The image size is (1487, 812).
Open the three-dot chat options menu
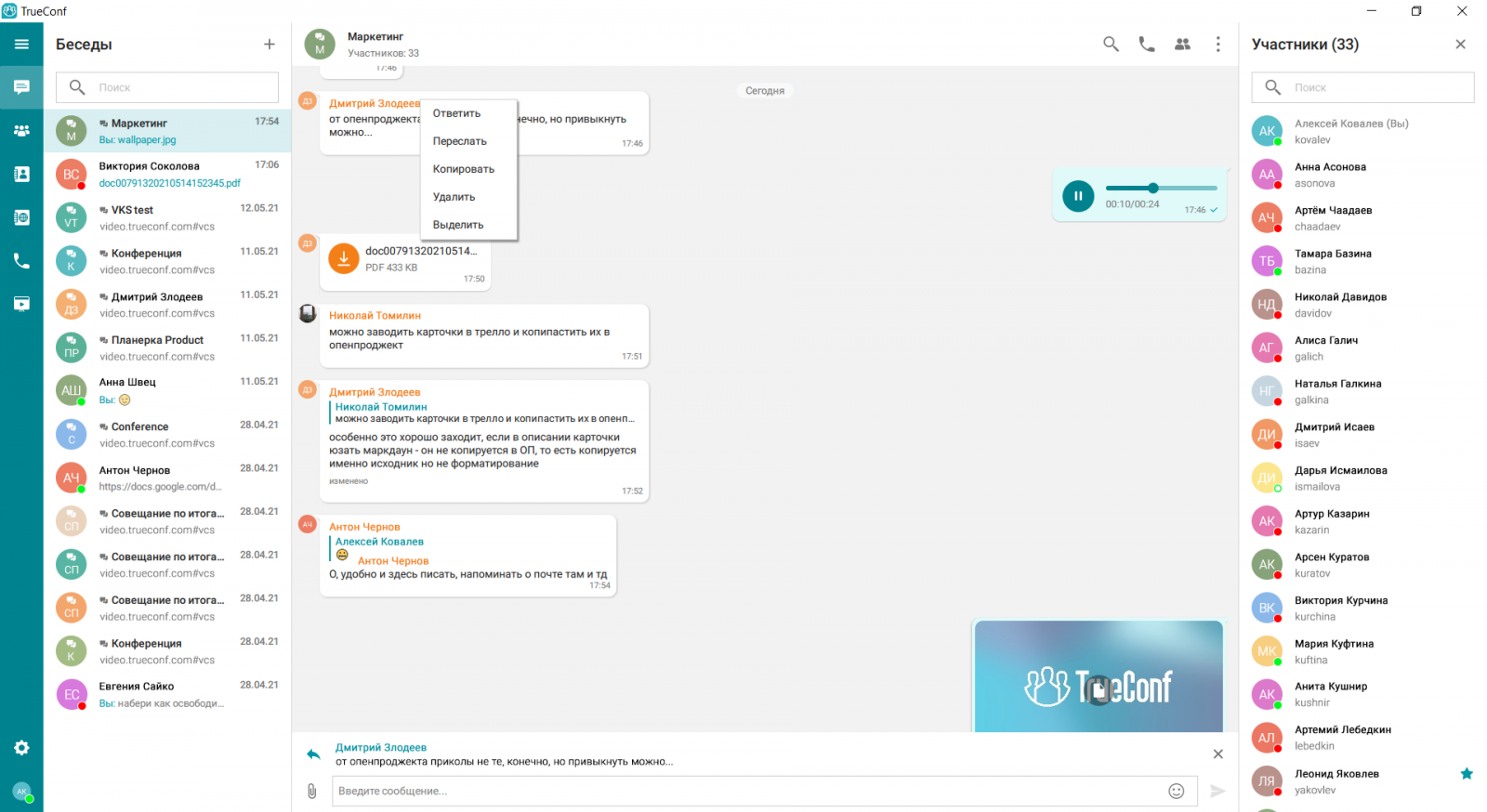pos(1217,44)
